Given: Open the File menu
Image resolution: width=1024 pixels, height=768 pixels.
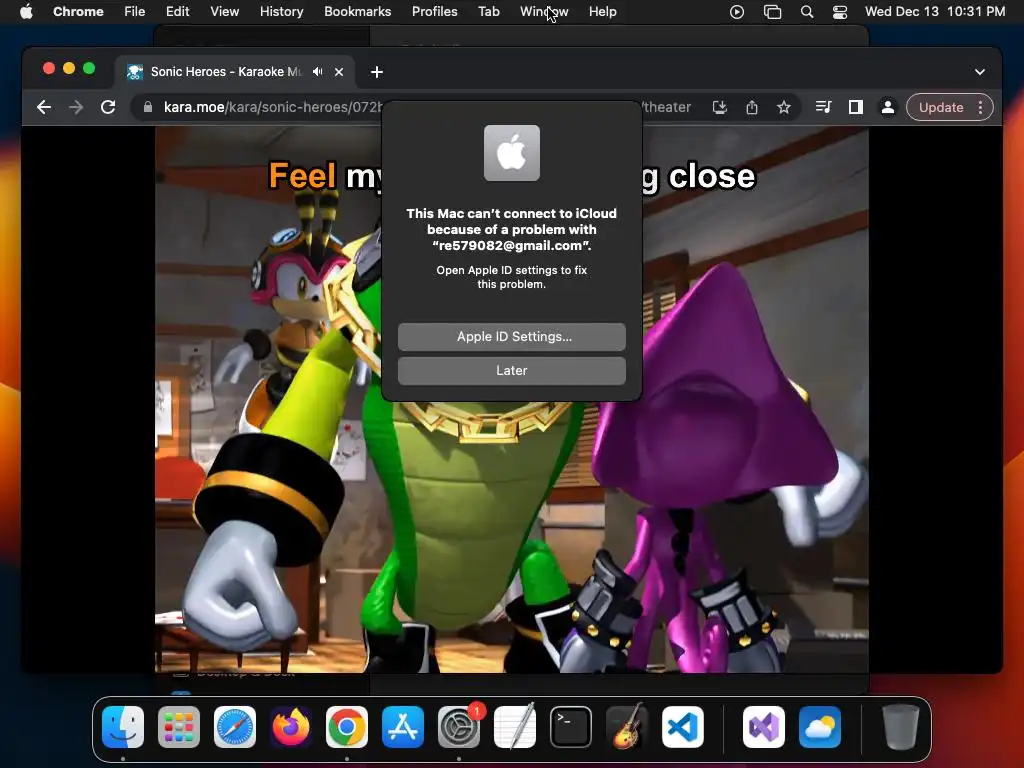Looking at the screenshot, I should point(135,12).
